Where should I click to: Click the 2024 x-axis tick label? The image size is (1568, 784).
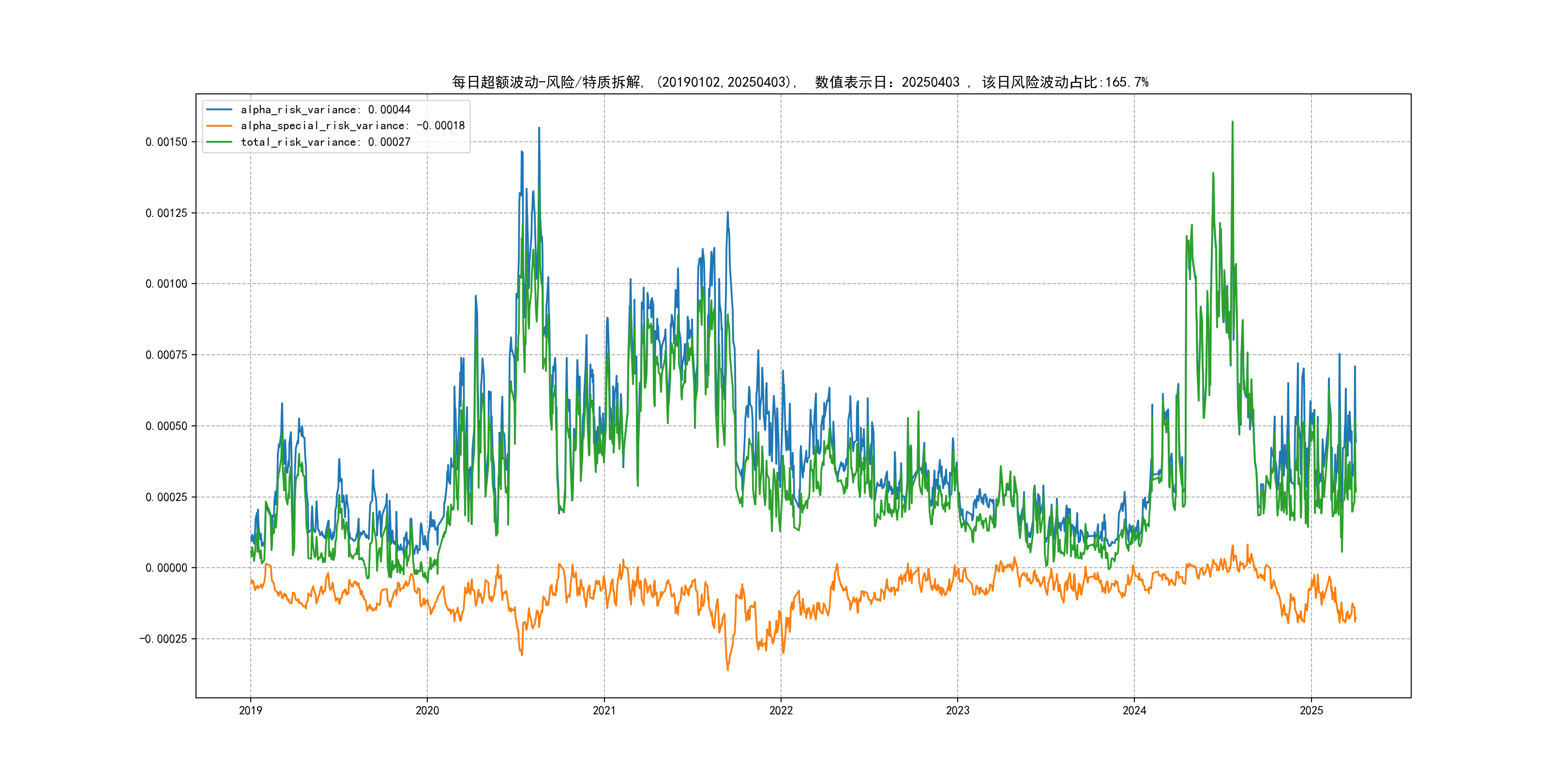pos(1134,710)
